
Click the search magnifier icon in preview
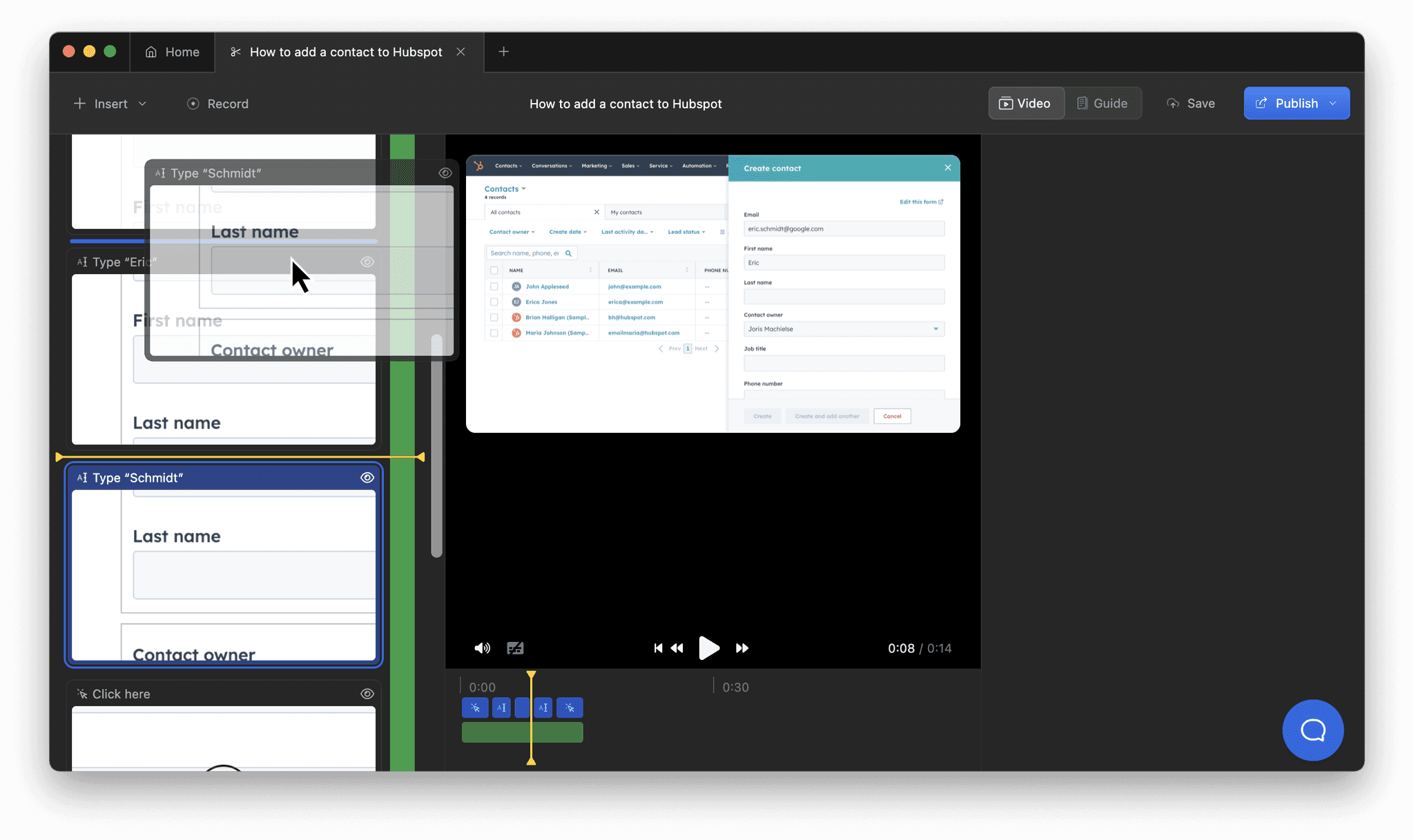click(569, 253)
